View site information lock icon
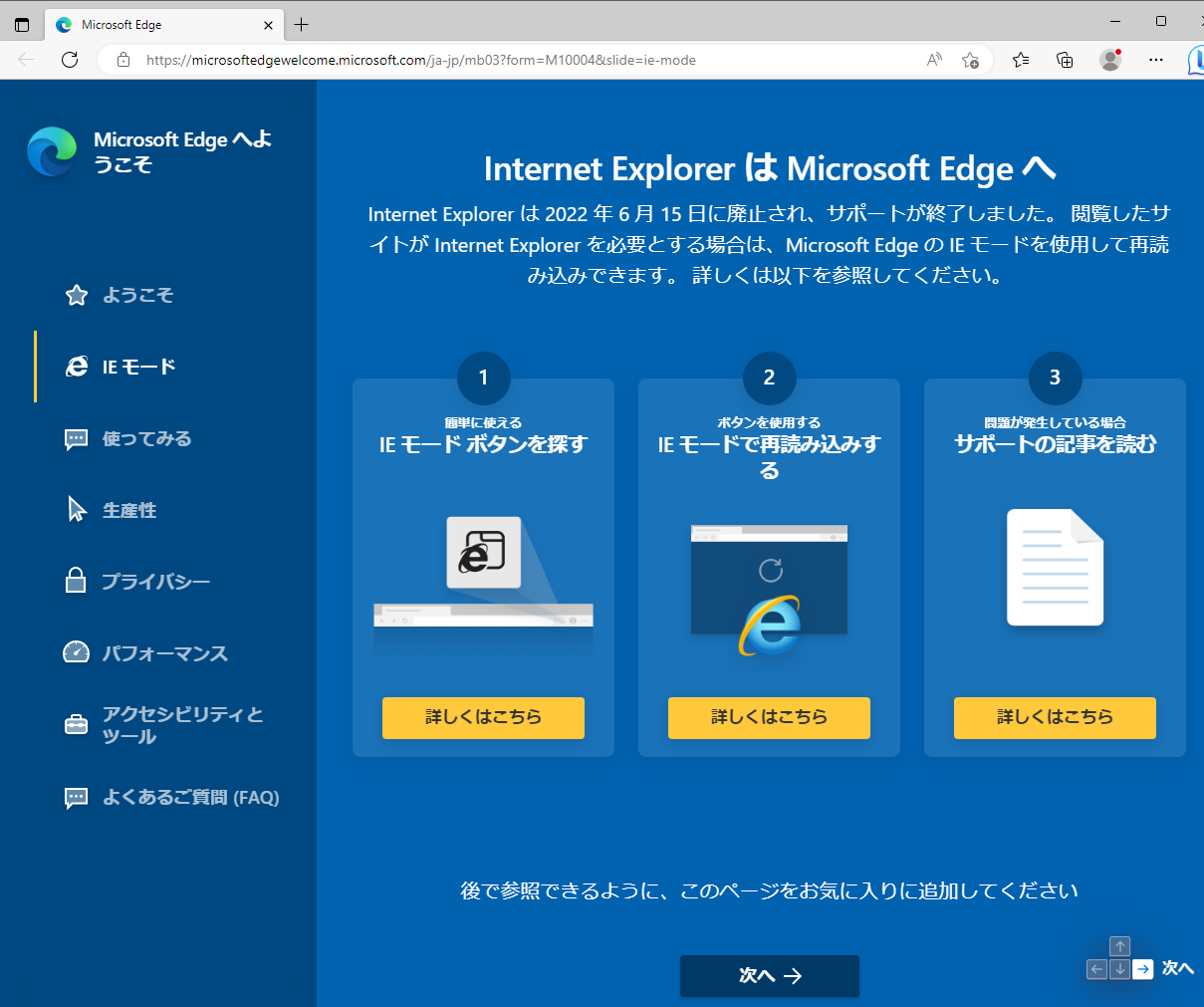Screen dimensions: 1204x1007 tap(123, 60)
